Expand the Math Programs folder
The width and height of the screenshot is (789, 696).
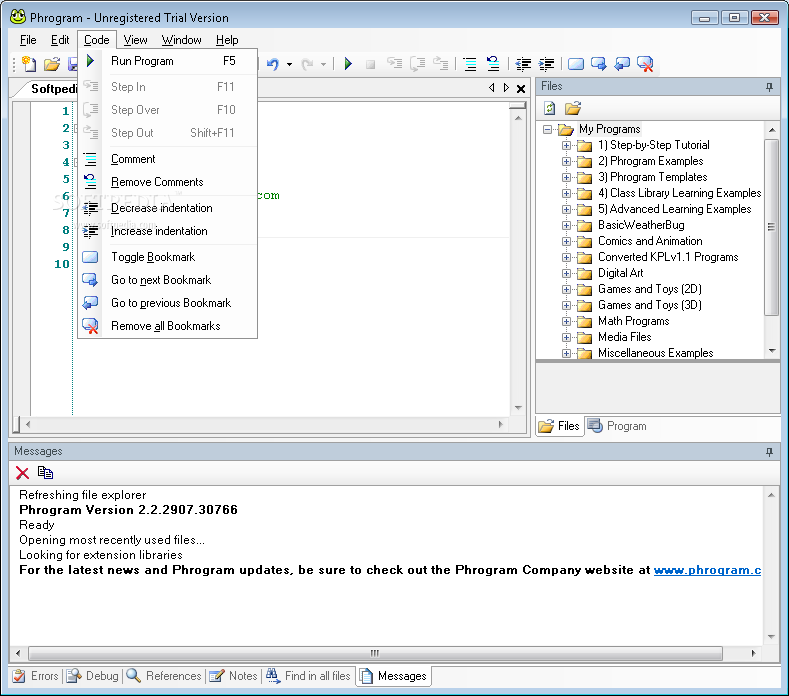566,322
